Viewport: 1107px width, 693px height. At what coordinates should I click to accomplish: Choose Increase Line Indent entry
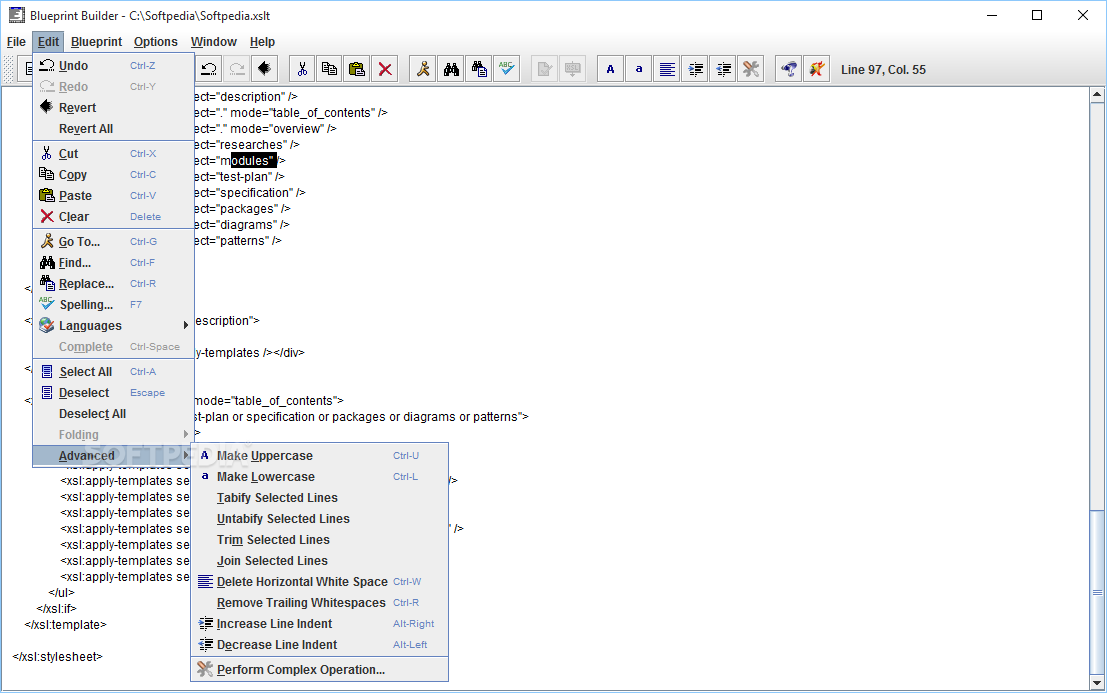coord(319,625)
